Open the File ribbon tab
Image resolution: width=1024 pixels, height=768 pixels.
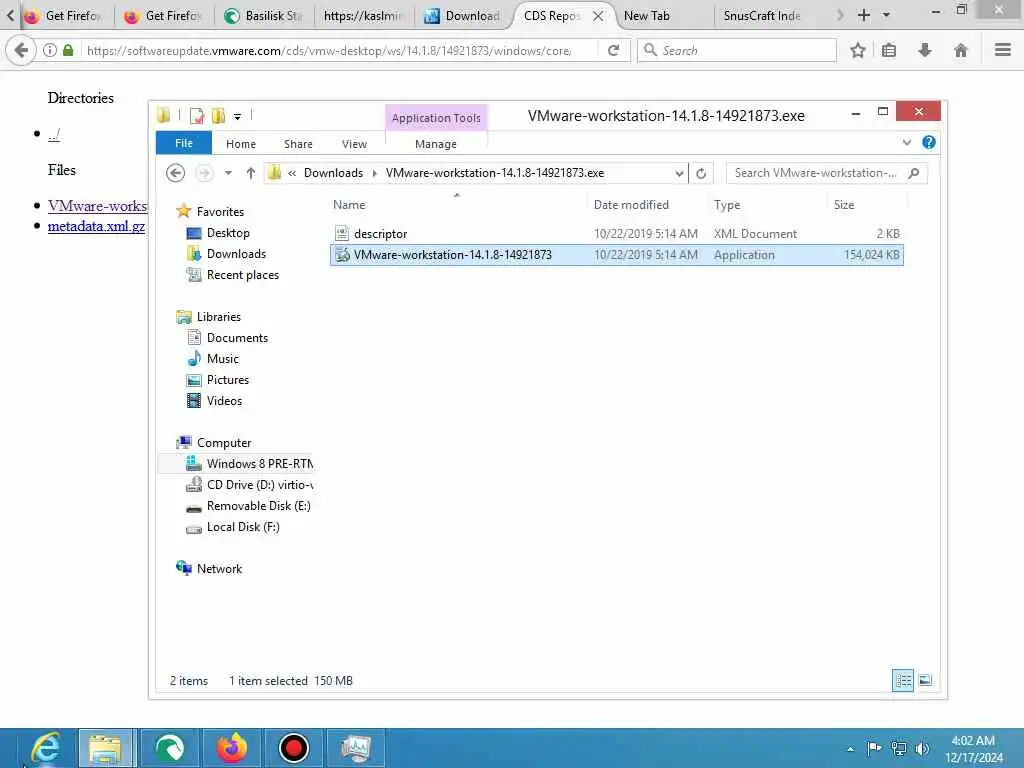point(184,143)
